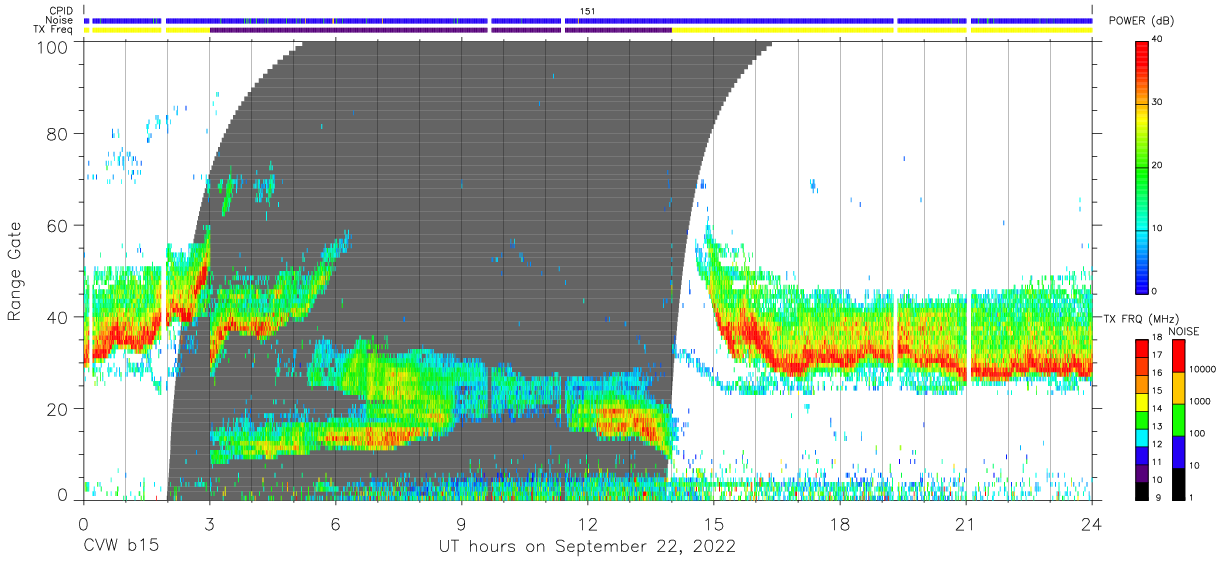The width and height of the screenshot is (1228, 567).
Task: Click the x-axis tick label '24'
Action: tap(1092, 524)
